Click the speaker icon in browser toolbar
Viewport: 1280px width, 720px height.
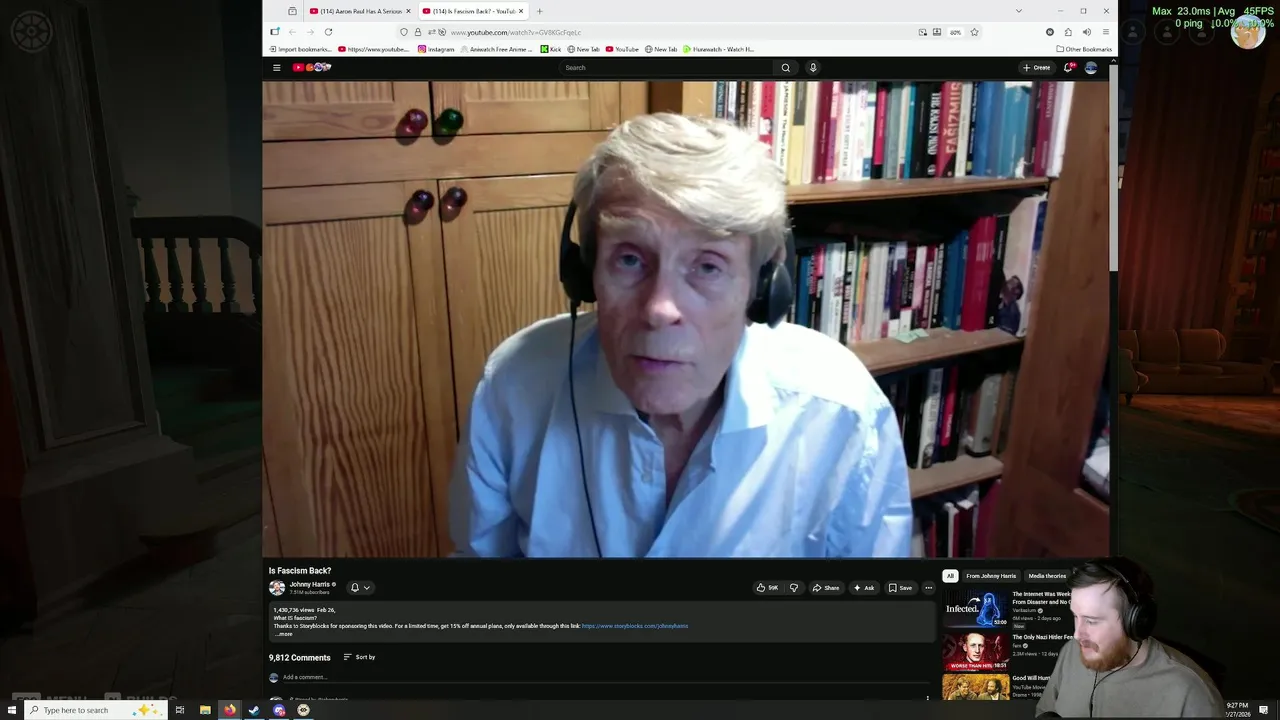click(1086, 32)
